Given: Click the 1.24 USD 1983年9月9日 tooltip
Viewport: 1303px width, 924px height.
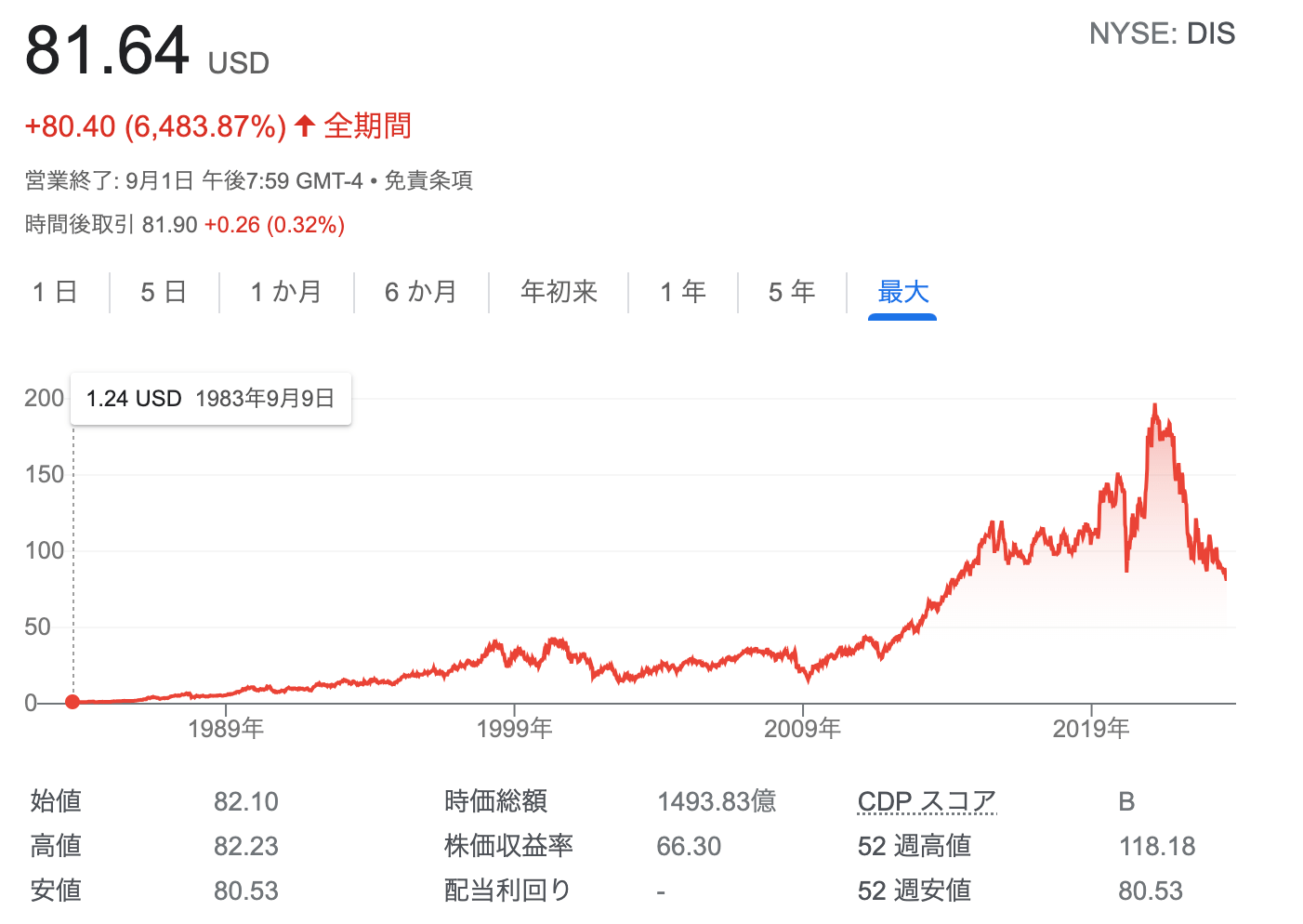Looking at the screenshot, I should (211, 399).
